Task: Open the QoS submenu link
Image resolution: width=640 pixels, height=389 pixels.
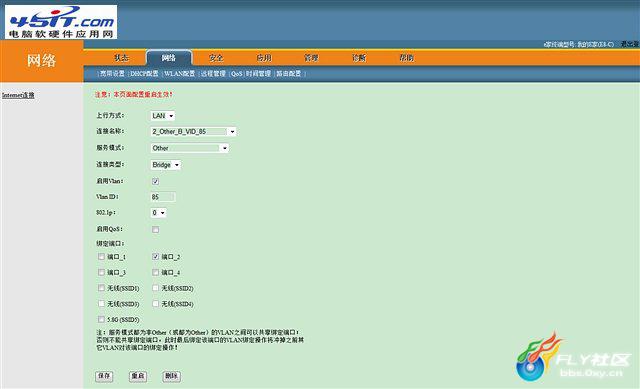Action: point(236,73)
